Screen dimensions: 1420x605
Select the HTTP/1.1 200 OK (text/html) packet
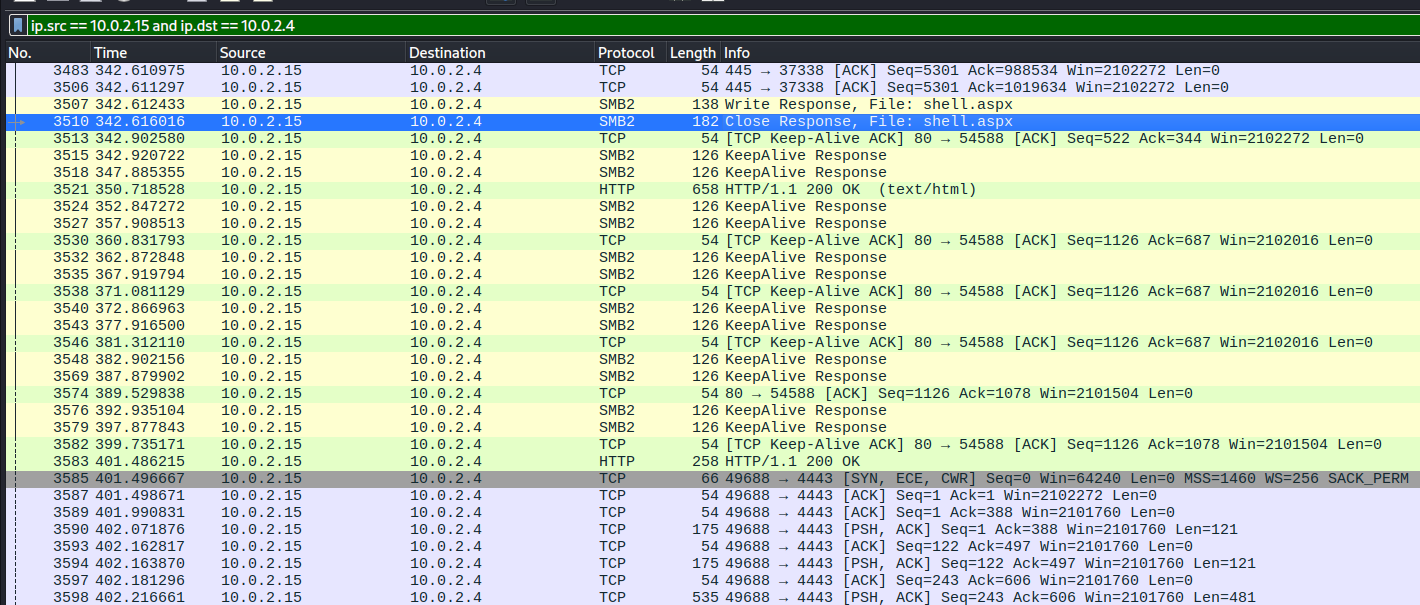pyautogui.click(x=712, y=190)
